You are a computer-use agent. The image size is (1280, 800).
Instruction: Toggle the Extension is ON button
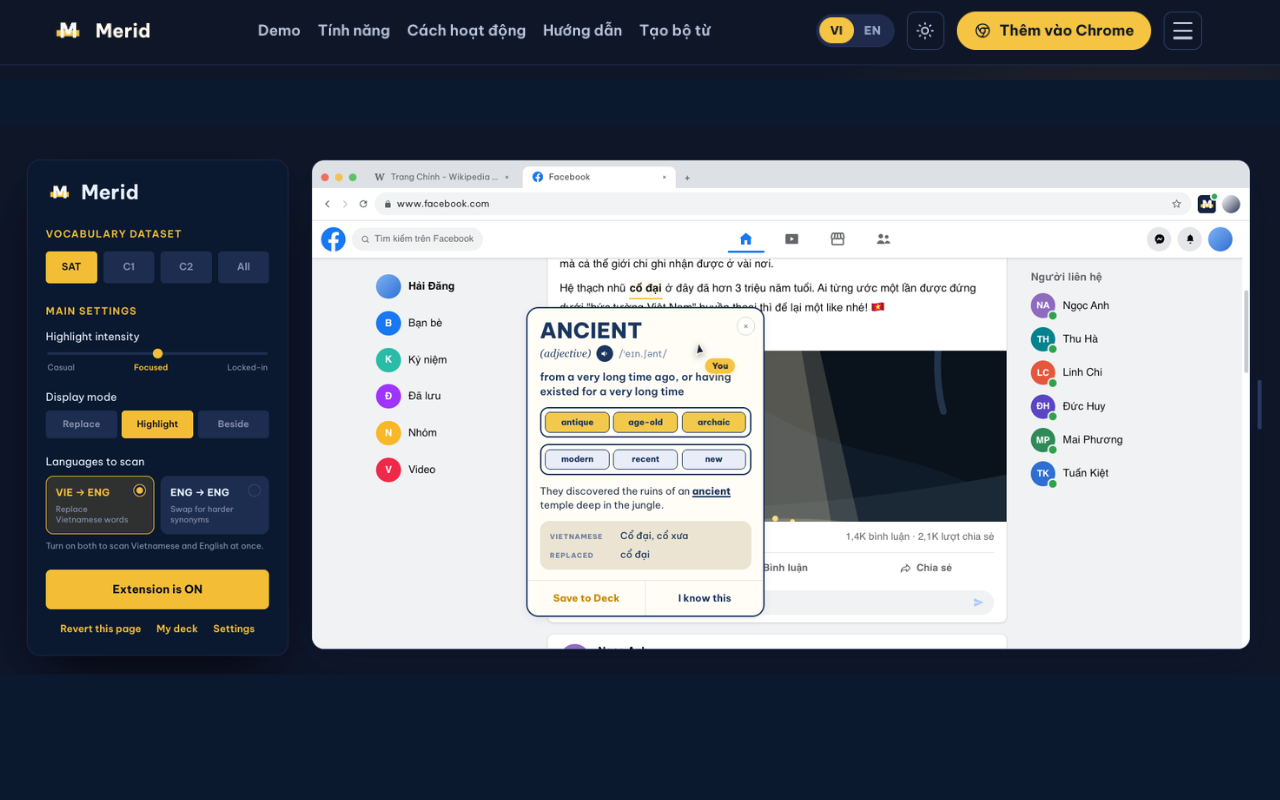157,589
